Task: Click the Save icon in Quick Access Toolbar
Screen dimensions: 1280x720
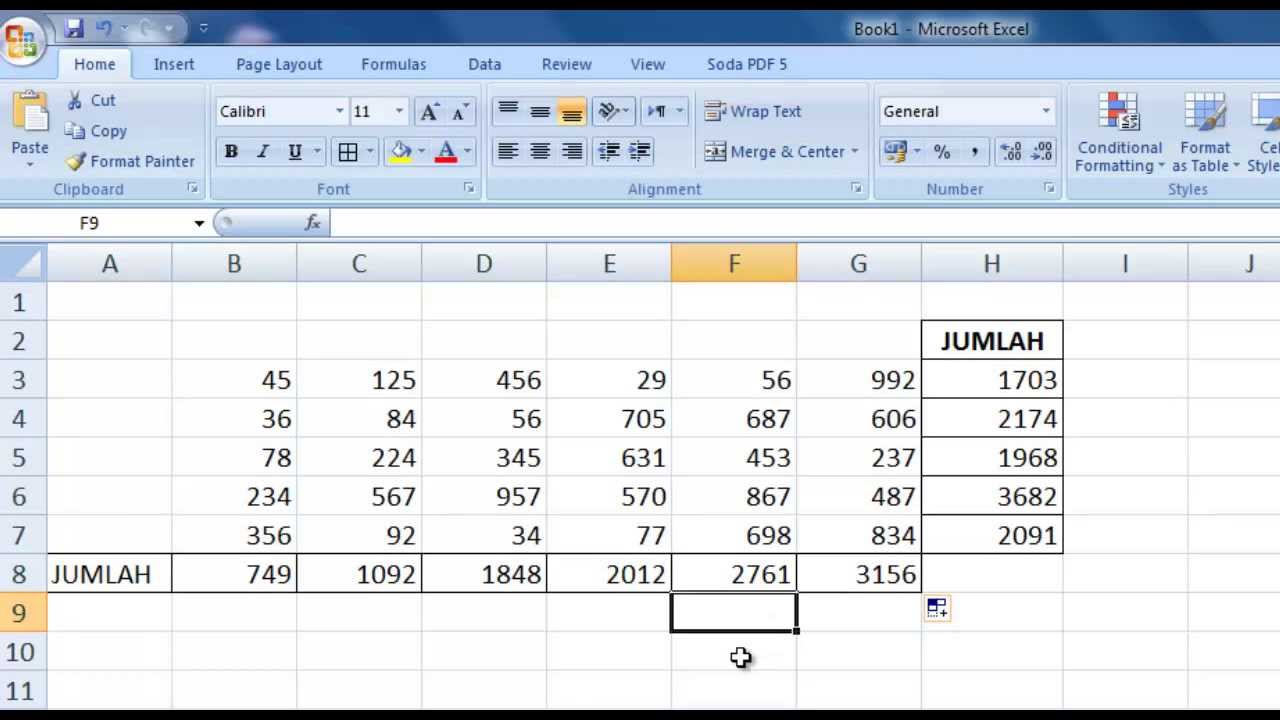Action: pos(73,29)
